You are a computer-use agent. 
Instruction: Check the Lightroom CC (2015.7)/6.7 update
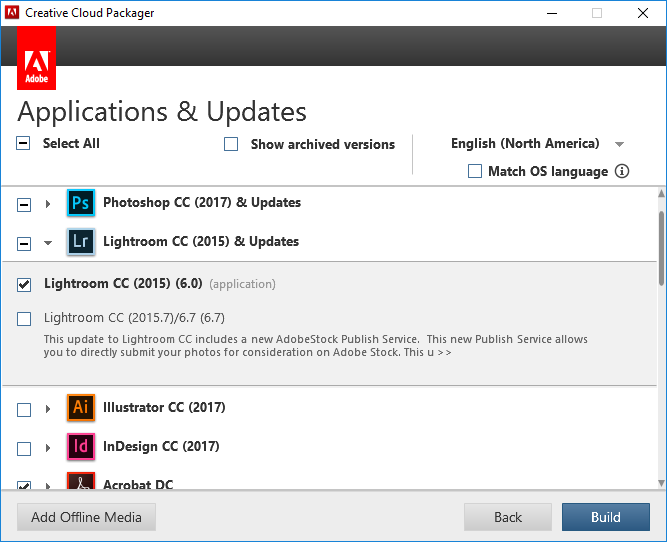tap(24, 319)
